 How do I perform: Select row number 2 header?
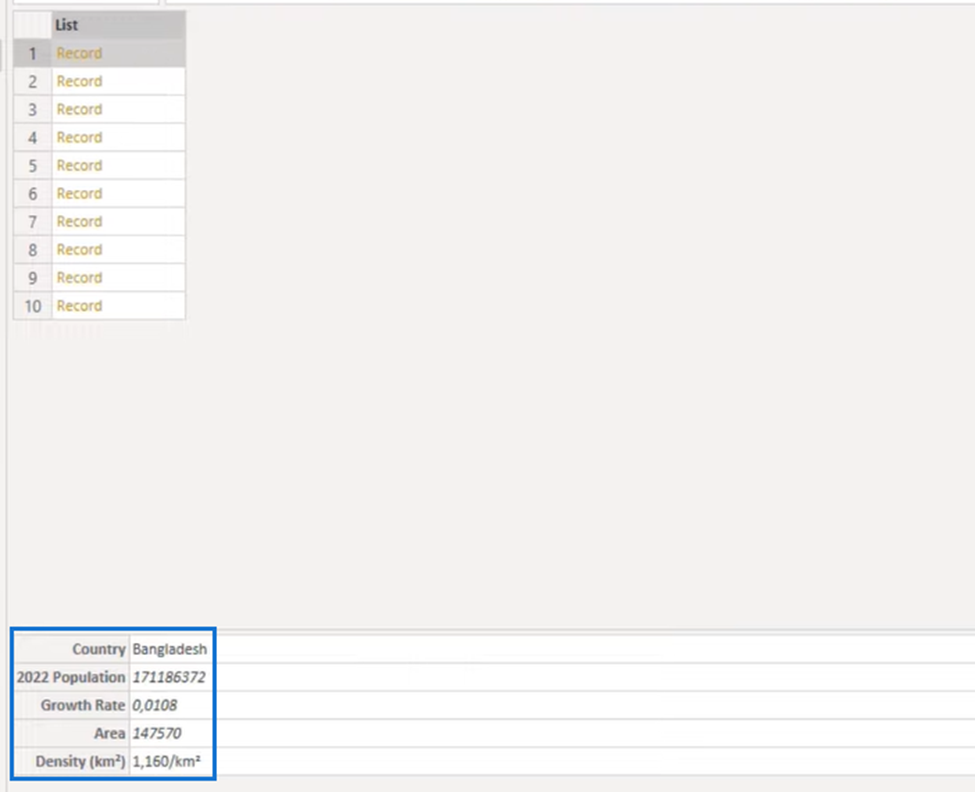tap(32, 81)
